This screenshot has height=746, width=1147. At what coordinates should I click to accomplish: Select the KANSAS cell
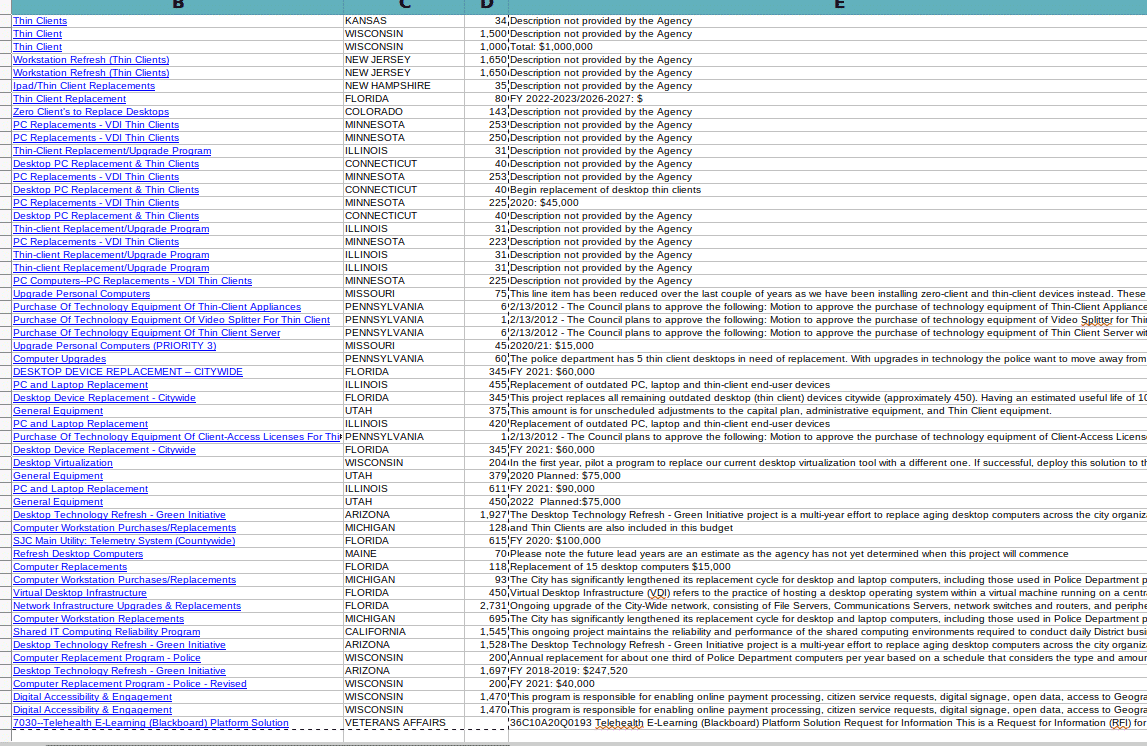pyautogui.click(x=404, y=20)
